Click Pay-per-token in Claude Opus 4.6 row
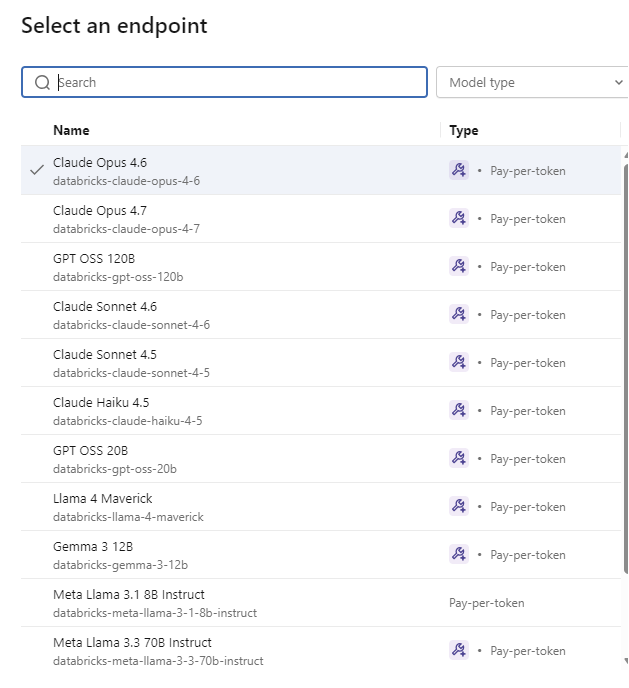629x688 pixels. click(x=528, y=171)
